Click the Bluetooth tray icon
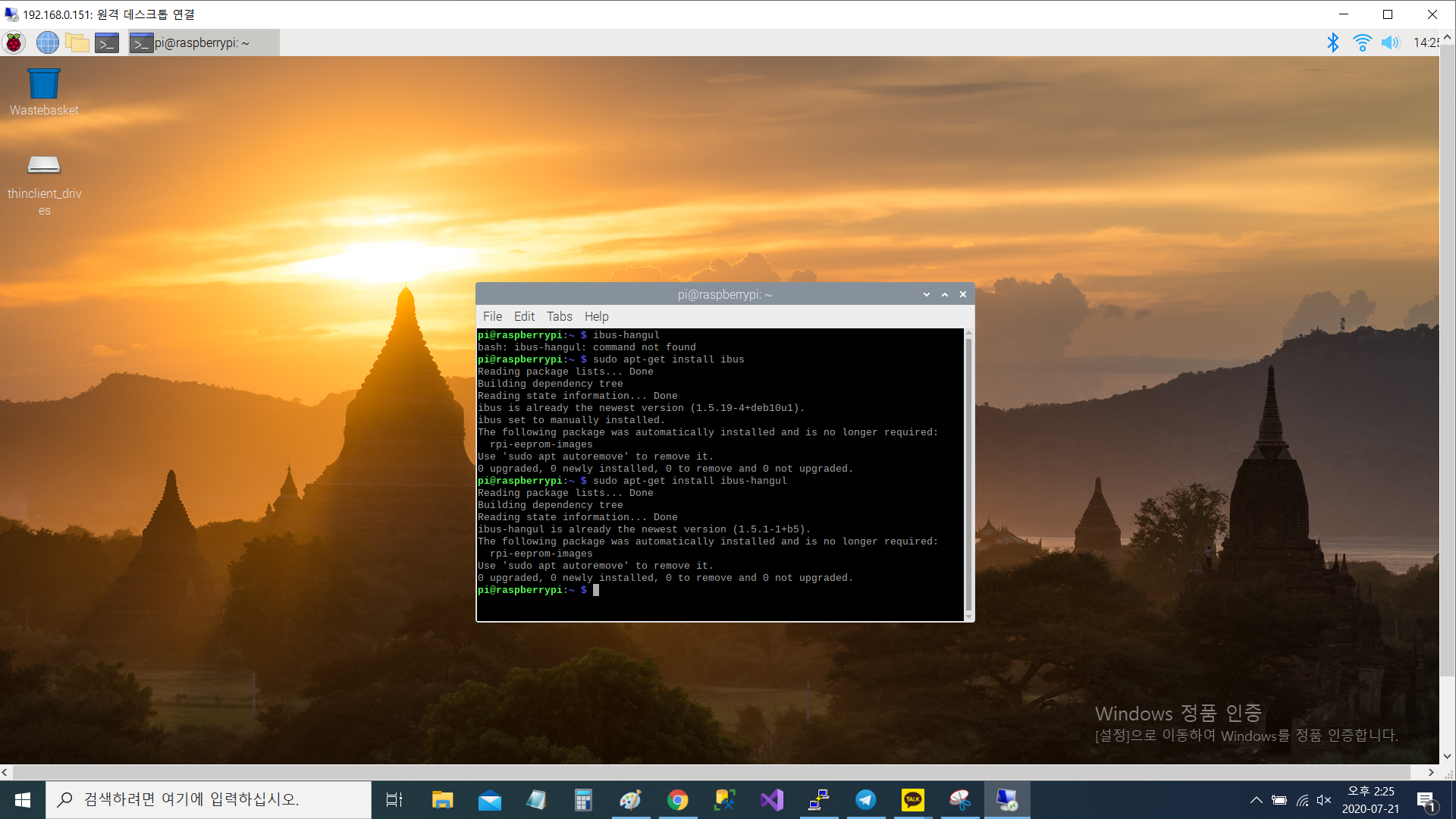This screenshot has height=819, width=1456. tap(1332, 42)
